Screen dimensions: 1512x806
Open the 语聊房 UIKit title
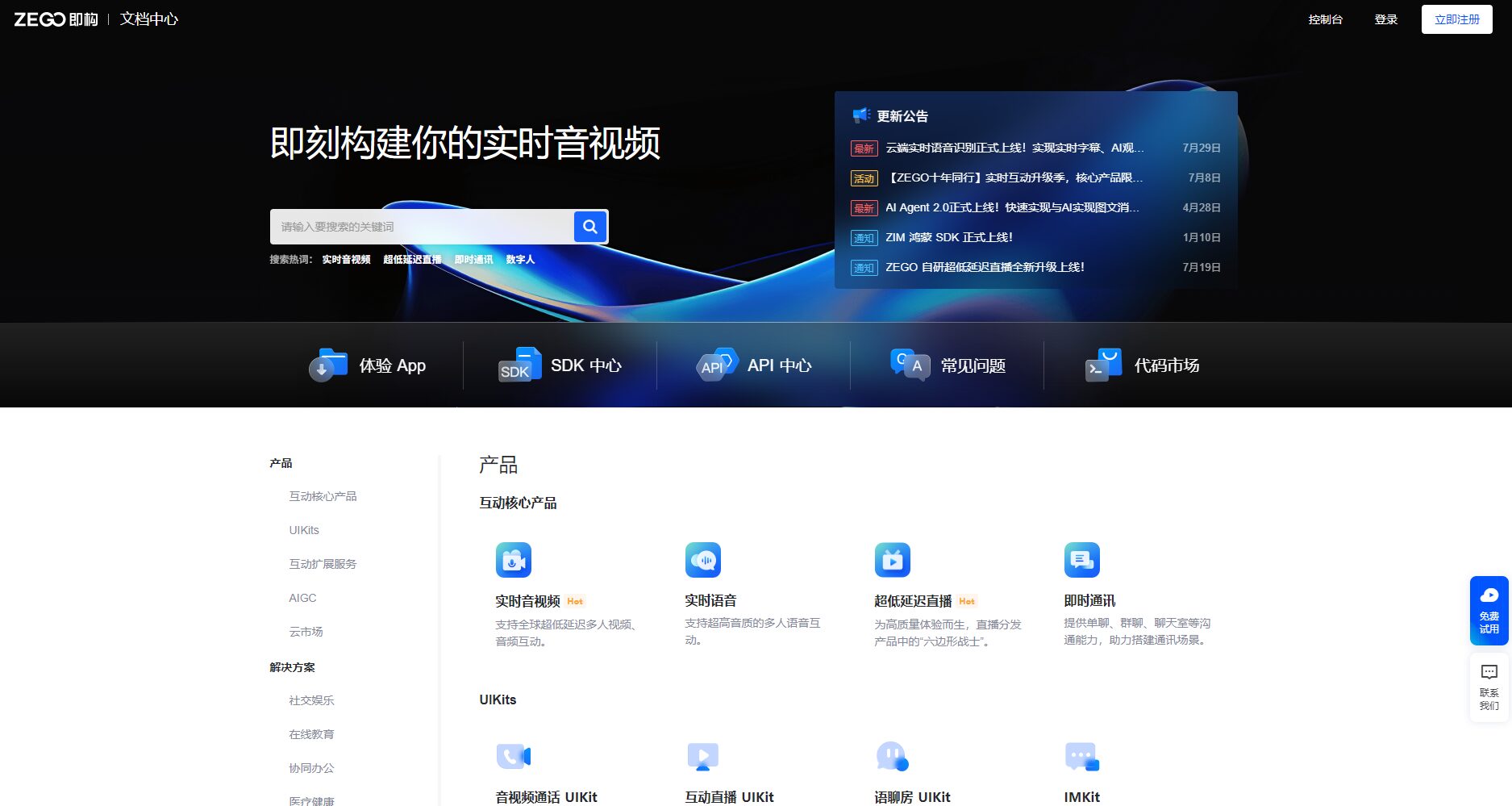[x=912, y=797]
